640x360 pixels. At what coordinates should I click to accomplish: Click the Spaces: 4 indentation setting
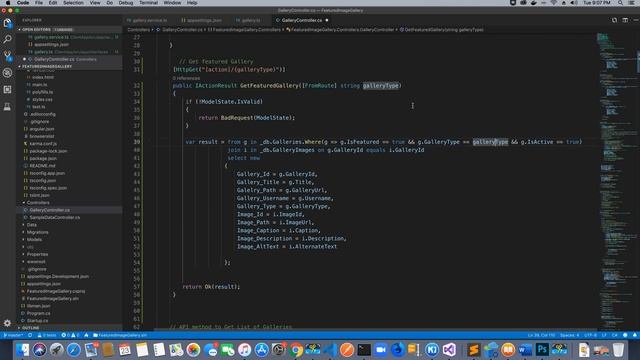pos(569,335)
